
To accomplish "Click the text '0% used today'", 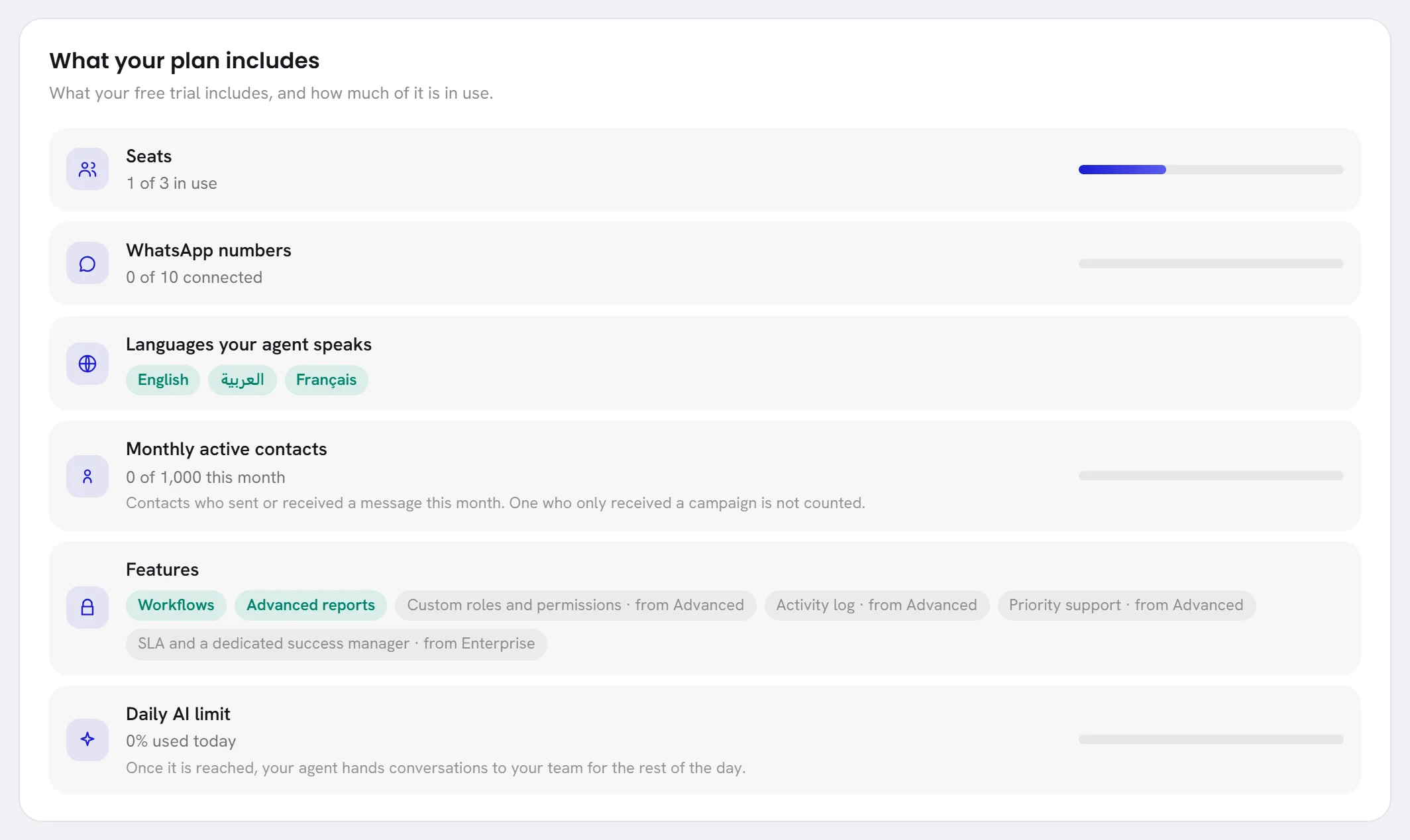I will (x=181, y=741).
